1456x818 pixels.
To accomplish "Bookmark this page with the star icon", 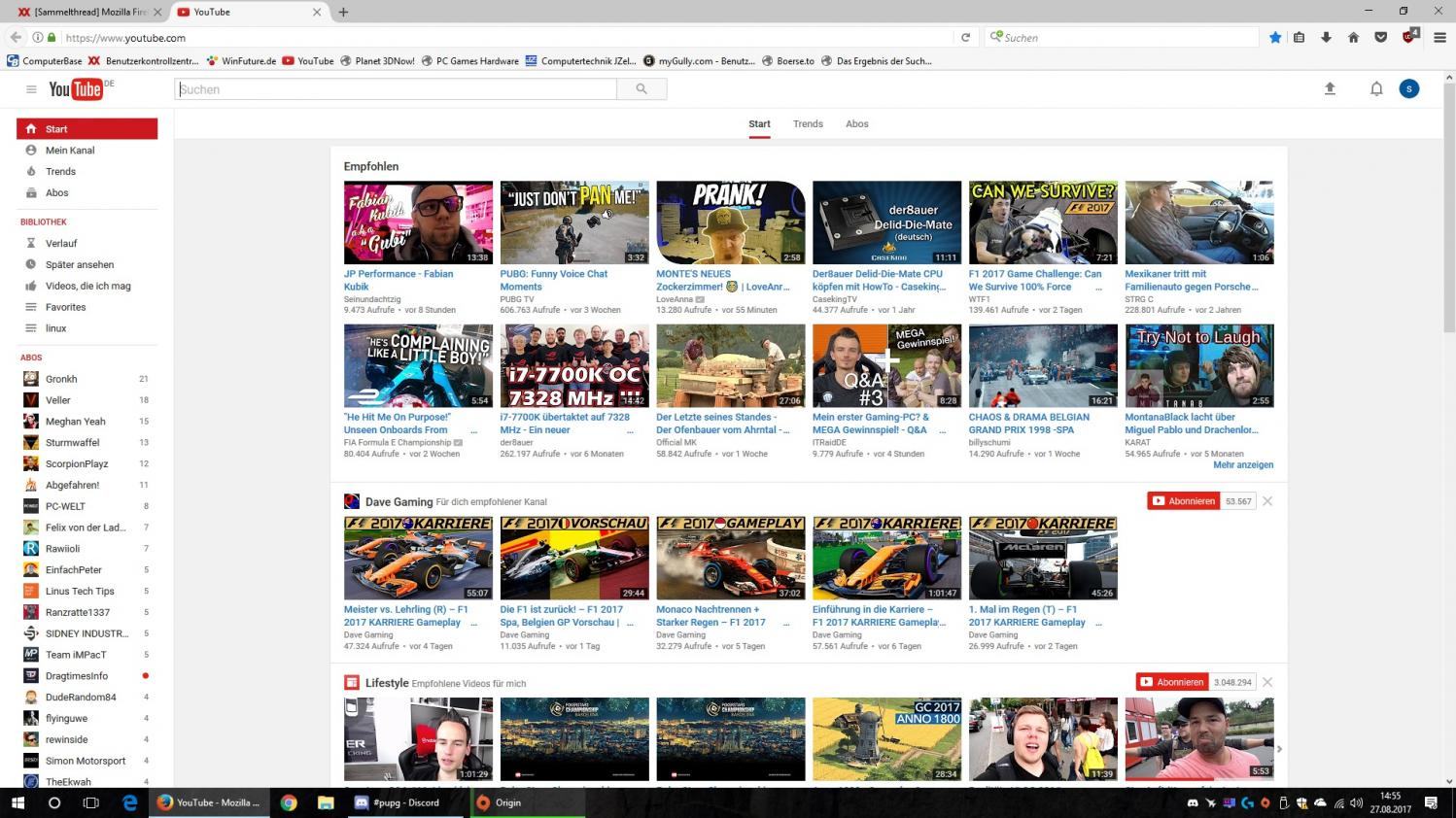I will point(1275,38).
